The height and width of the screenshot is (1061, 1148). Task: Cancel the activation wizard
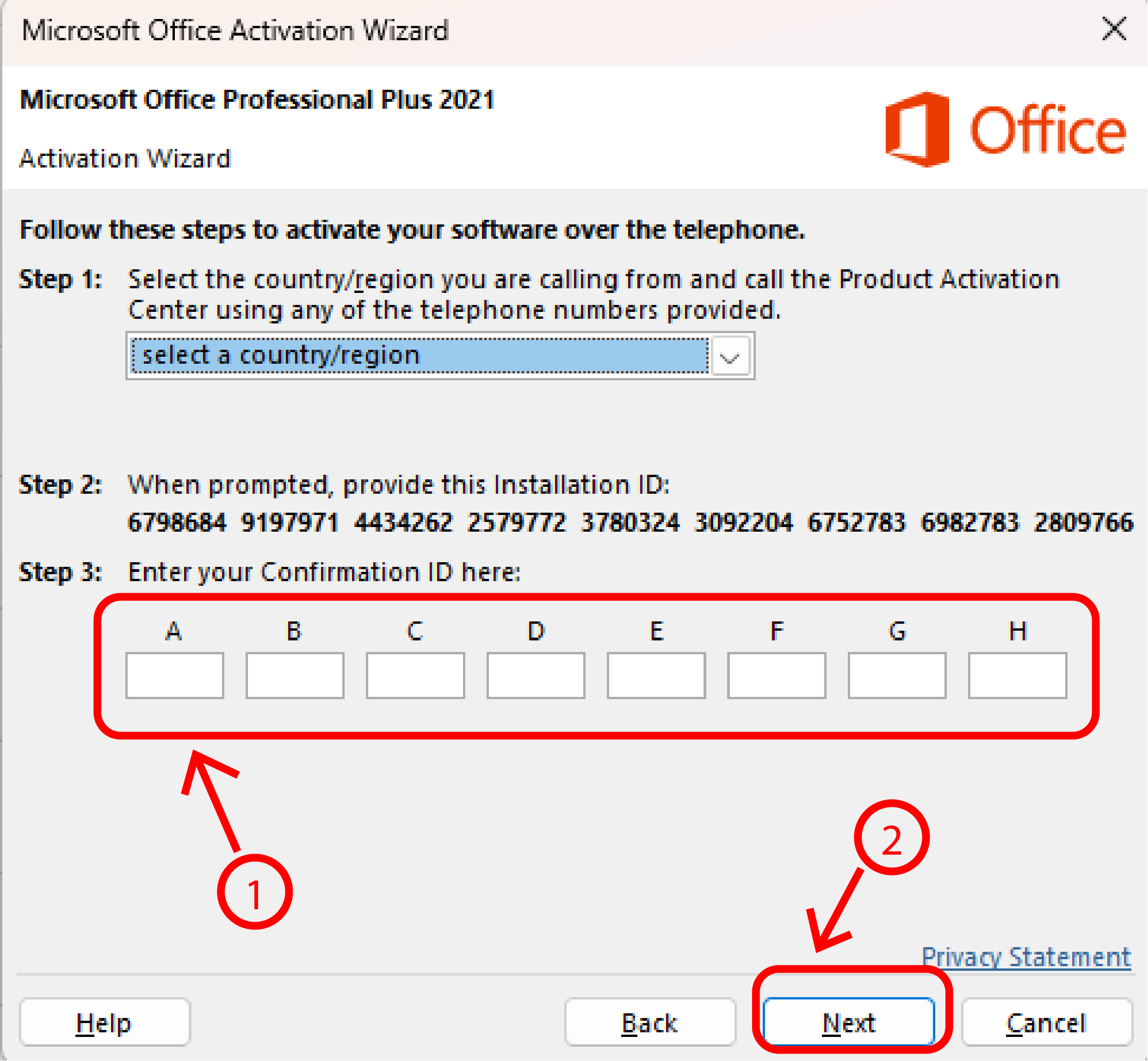(x=1047, y=1023)
